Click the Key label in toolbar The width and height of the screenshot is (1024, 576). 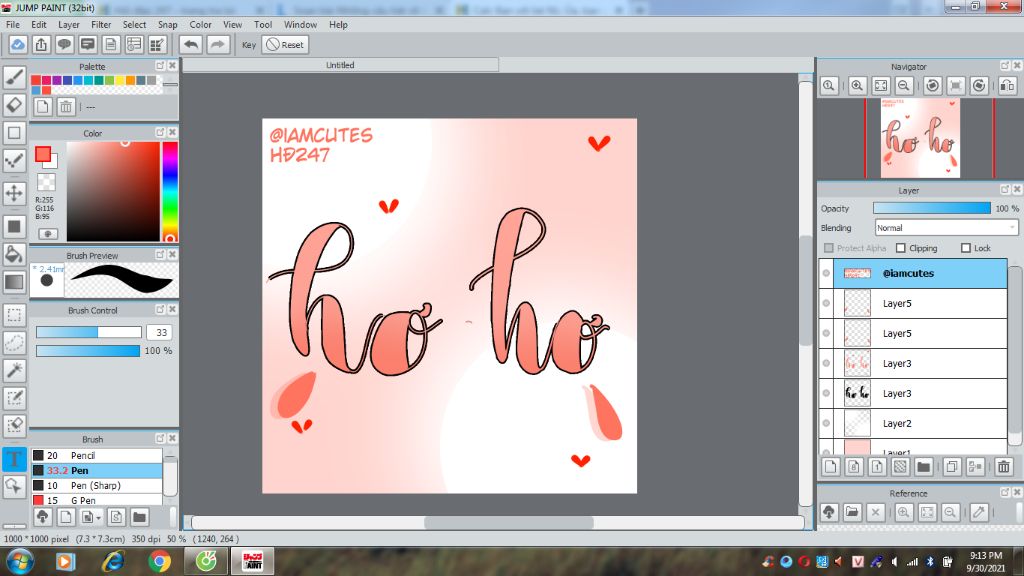pyautogui.click(x=249, y=45)
